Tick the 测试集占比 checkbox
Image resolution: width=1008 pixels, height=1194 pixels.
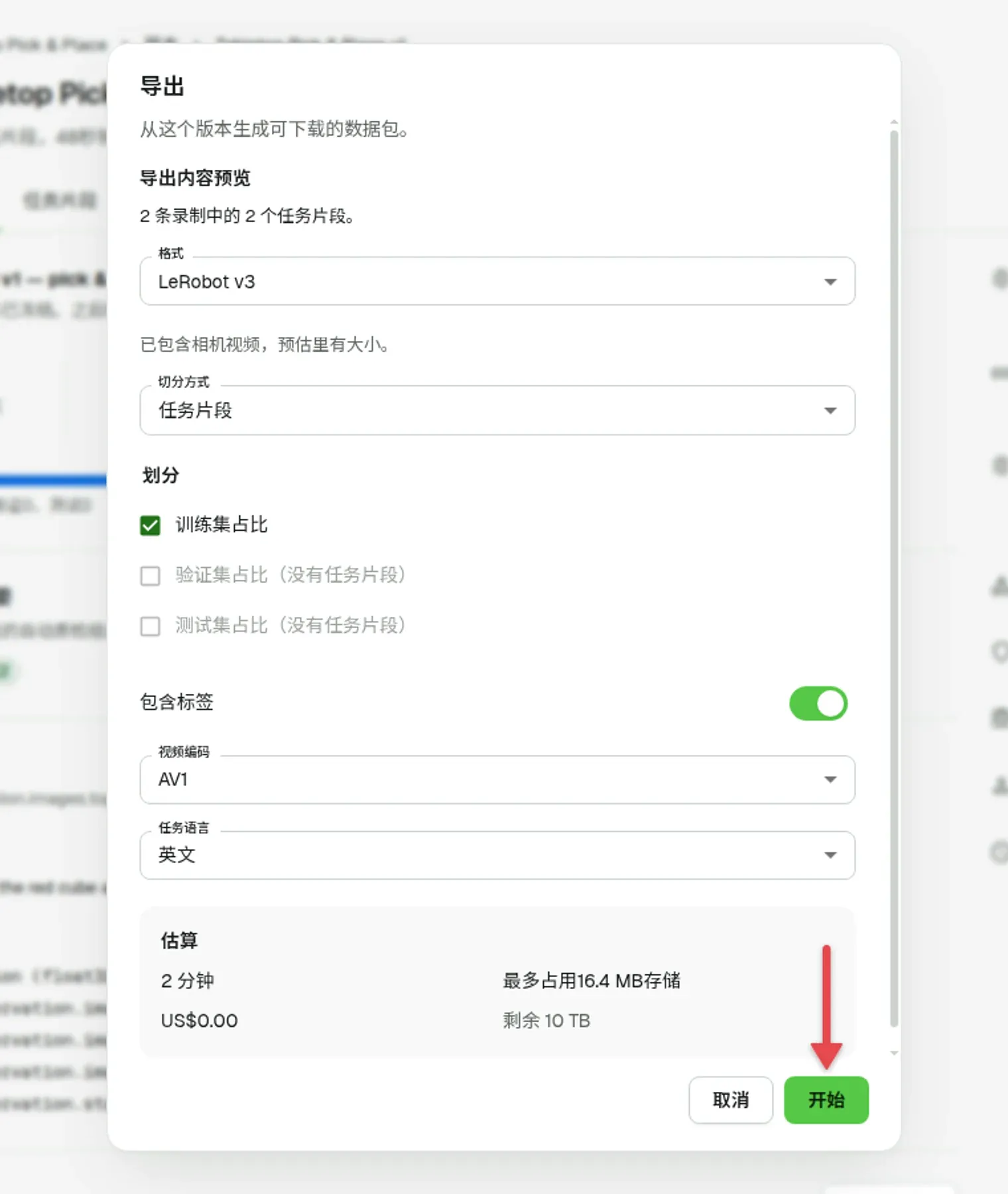tap(151, 626)
